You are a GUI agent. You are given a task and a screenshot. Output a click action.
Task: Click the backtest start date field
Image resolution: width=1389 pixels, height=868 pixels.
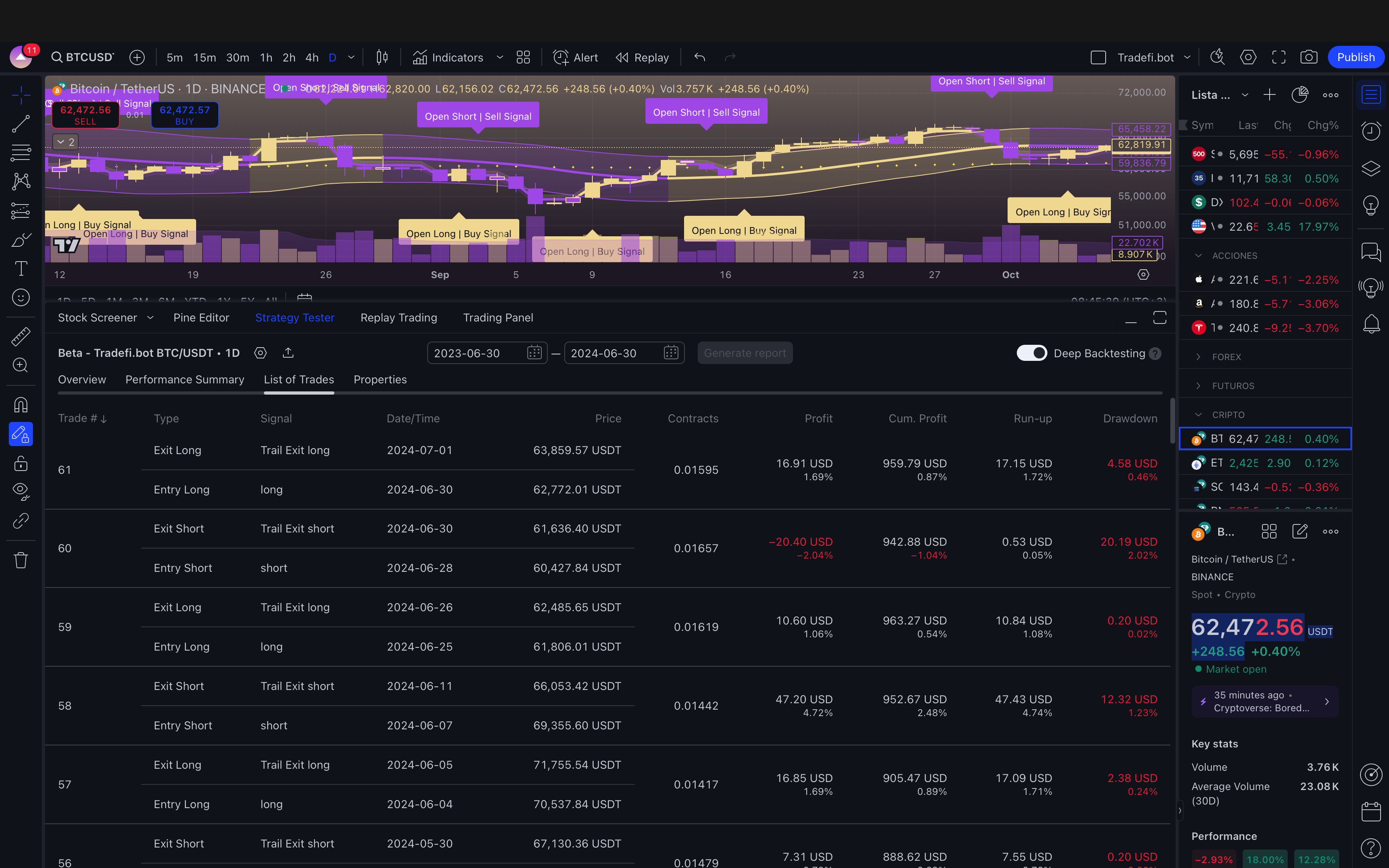[476, 353]
